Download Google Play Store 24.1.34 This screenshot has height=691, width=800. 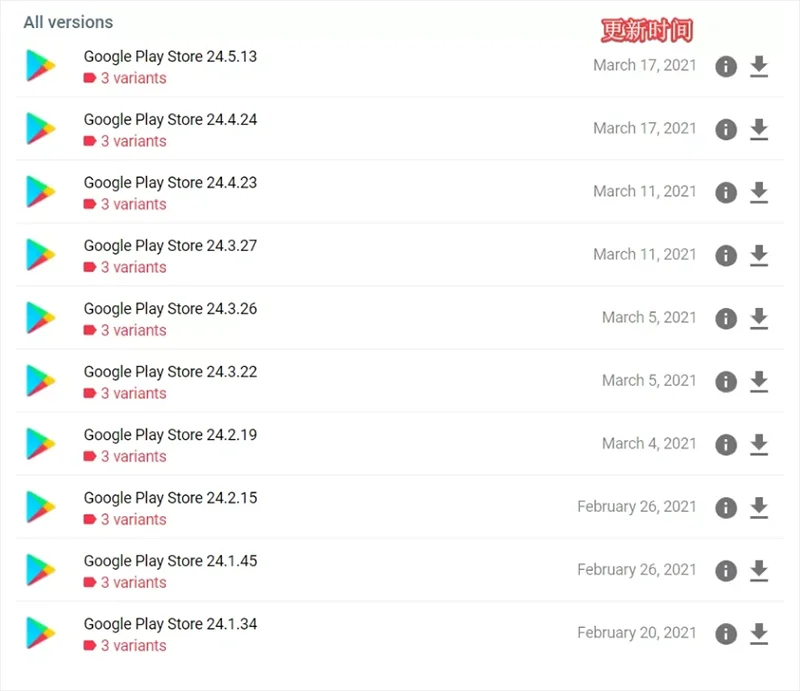tap(759, 634)
